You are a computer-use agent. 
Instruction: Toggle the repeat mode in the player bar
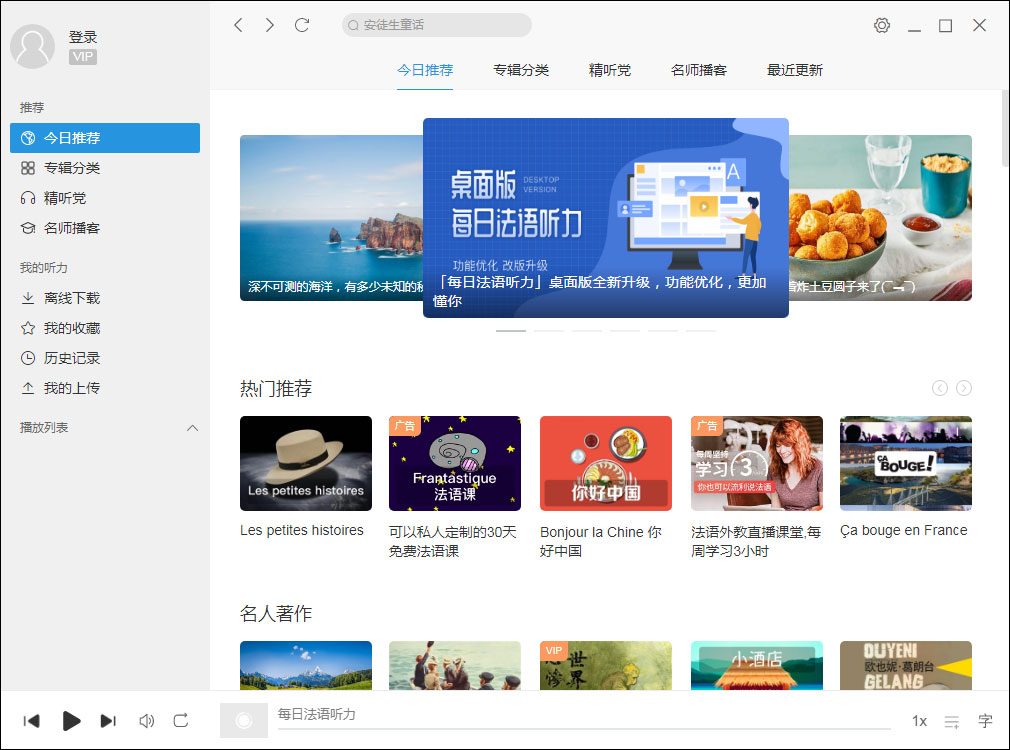(x=181, y=720)
